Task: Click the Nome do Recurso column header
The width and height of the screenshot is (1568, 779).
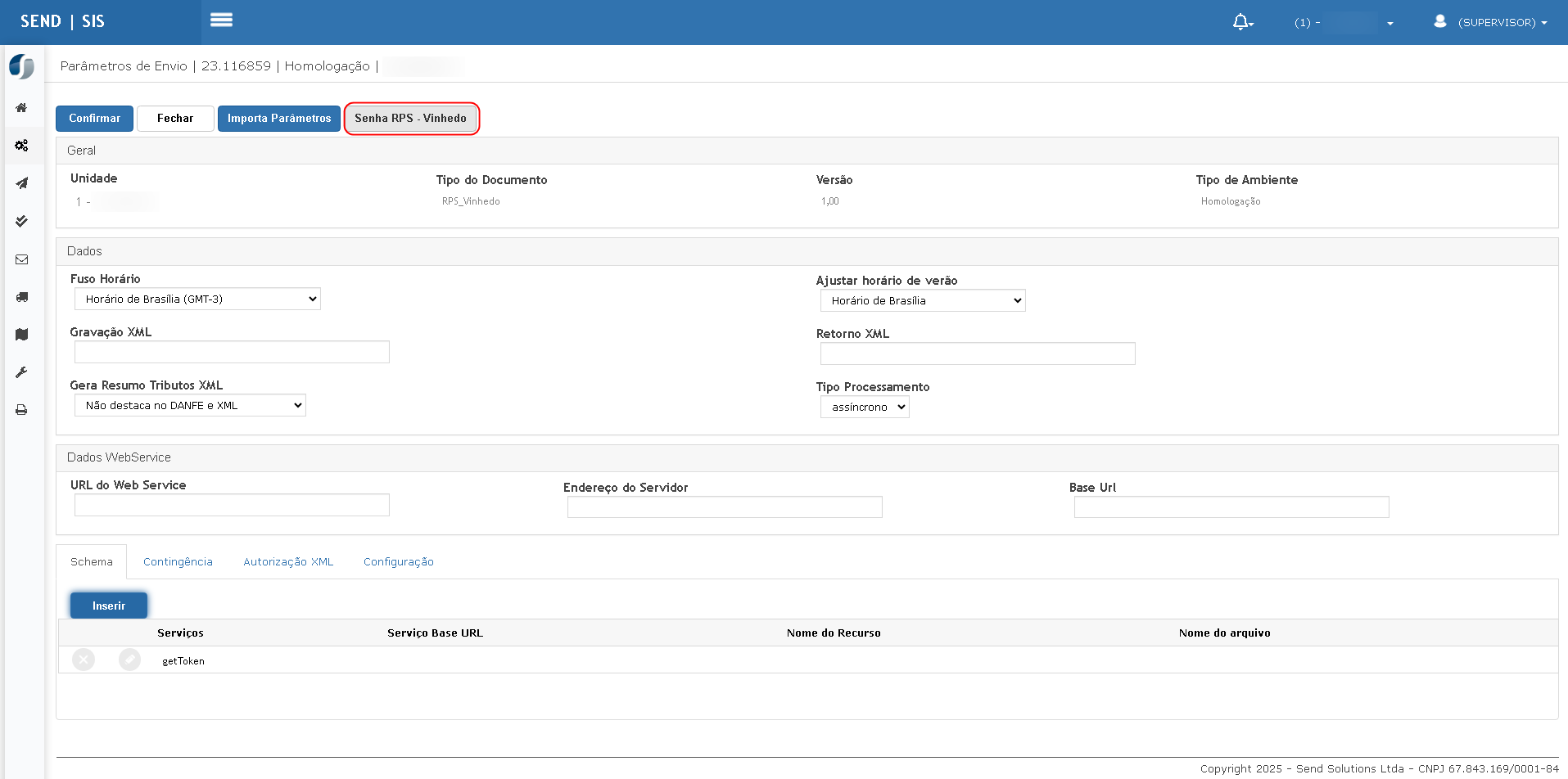Action: tap(834, 633)
